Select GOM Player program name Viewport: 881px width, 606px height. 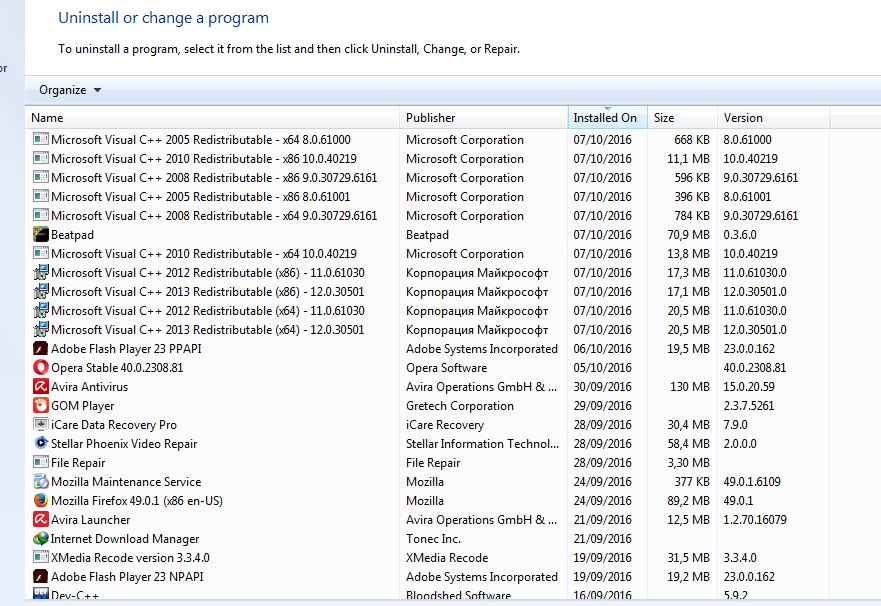(x=83, y=406)
